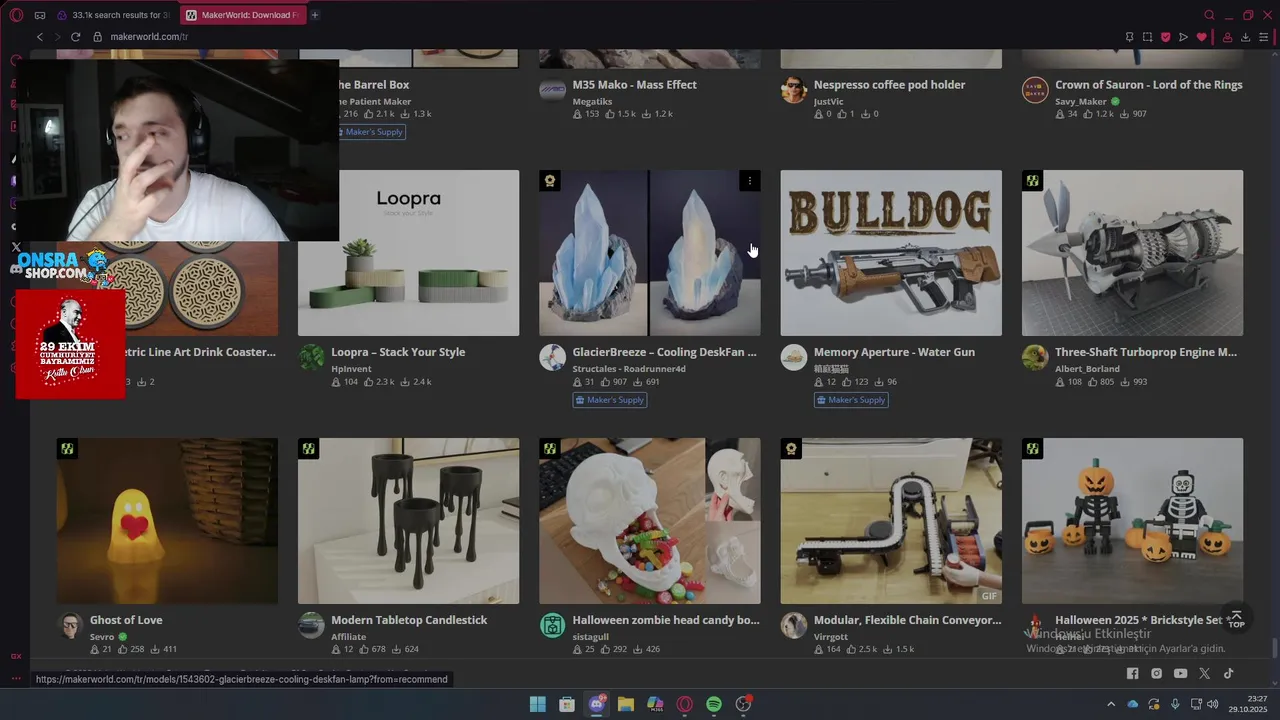Open the Bulldog water gun thumbnail

(x=891, y=253)
